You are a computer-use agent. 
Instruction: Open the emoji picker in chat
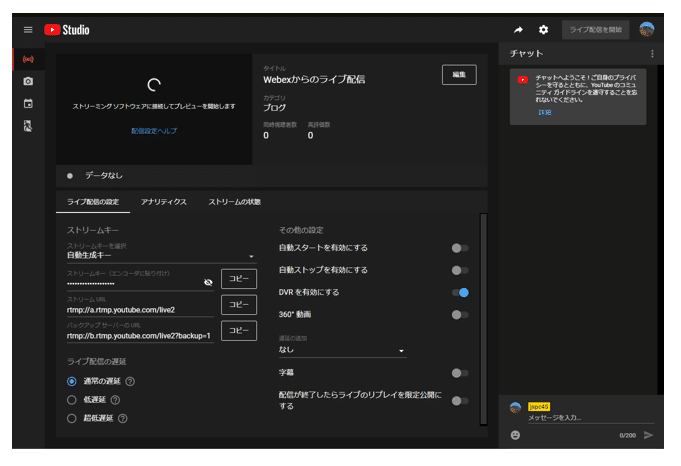point(515,435)
